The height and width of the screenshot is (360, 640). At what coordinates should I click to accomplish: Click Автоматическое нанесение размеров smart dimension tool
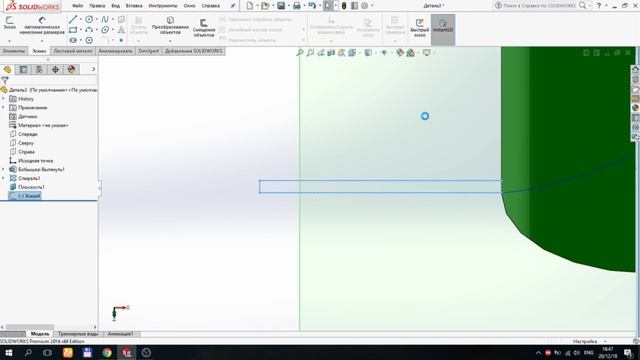click(x=42, y=26)
